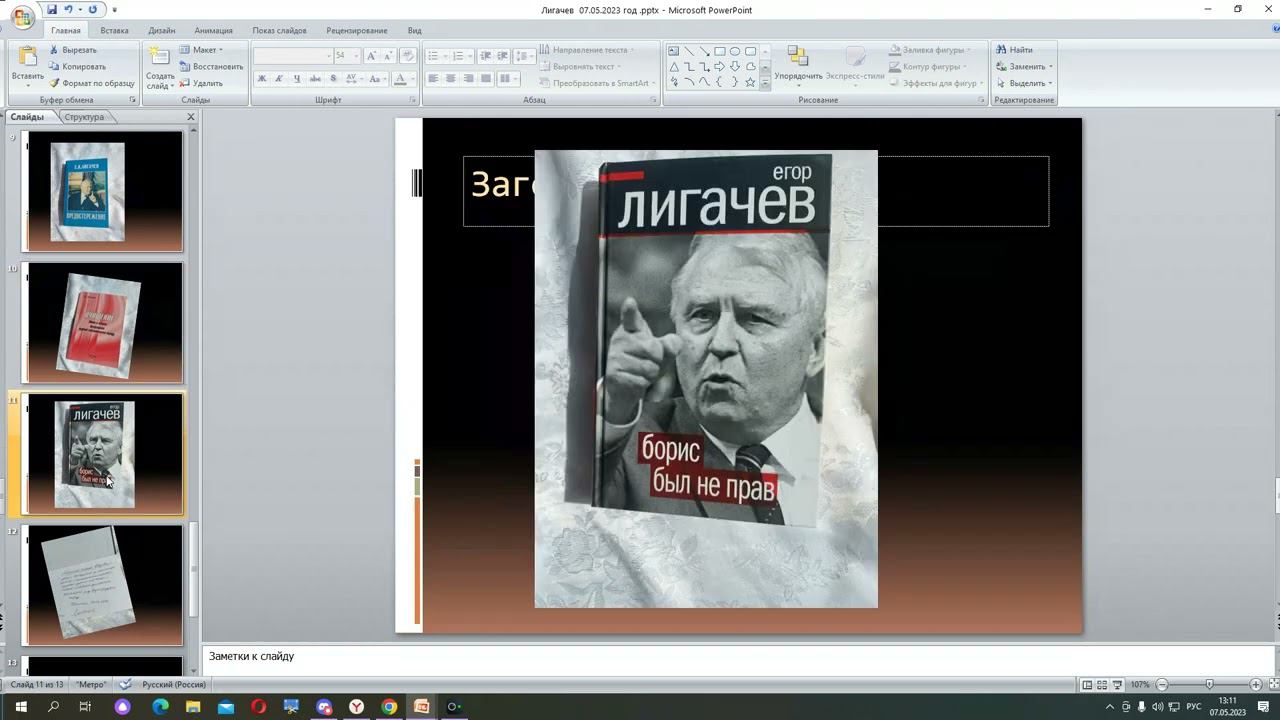The height and width of the screenshot is (720, 1280).
Task: Start slide show from status bar
Action: (1117, 685)
